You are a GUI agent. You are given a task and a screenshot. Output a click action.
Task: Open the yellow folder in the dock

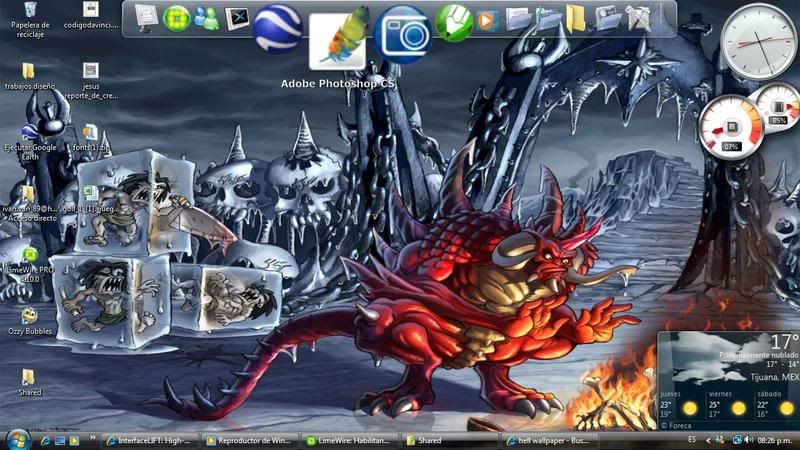coord(576,19)
